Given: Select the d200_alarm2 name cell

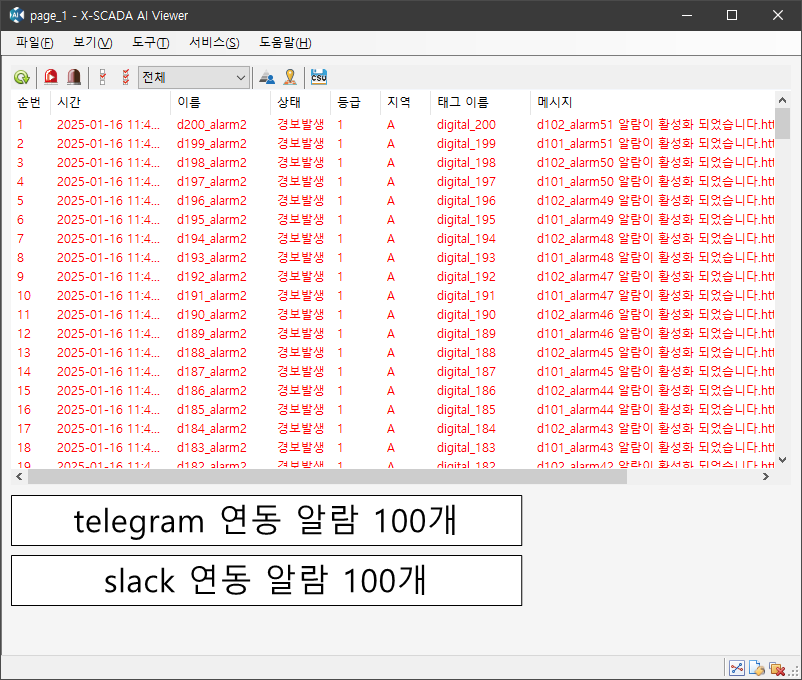Looking at the screenshot, I should [x=212, y=125].
